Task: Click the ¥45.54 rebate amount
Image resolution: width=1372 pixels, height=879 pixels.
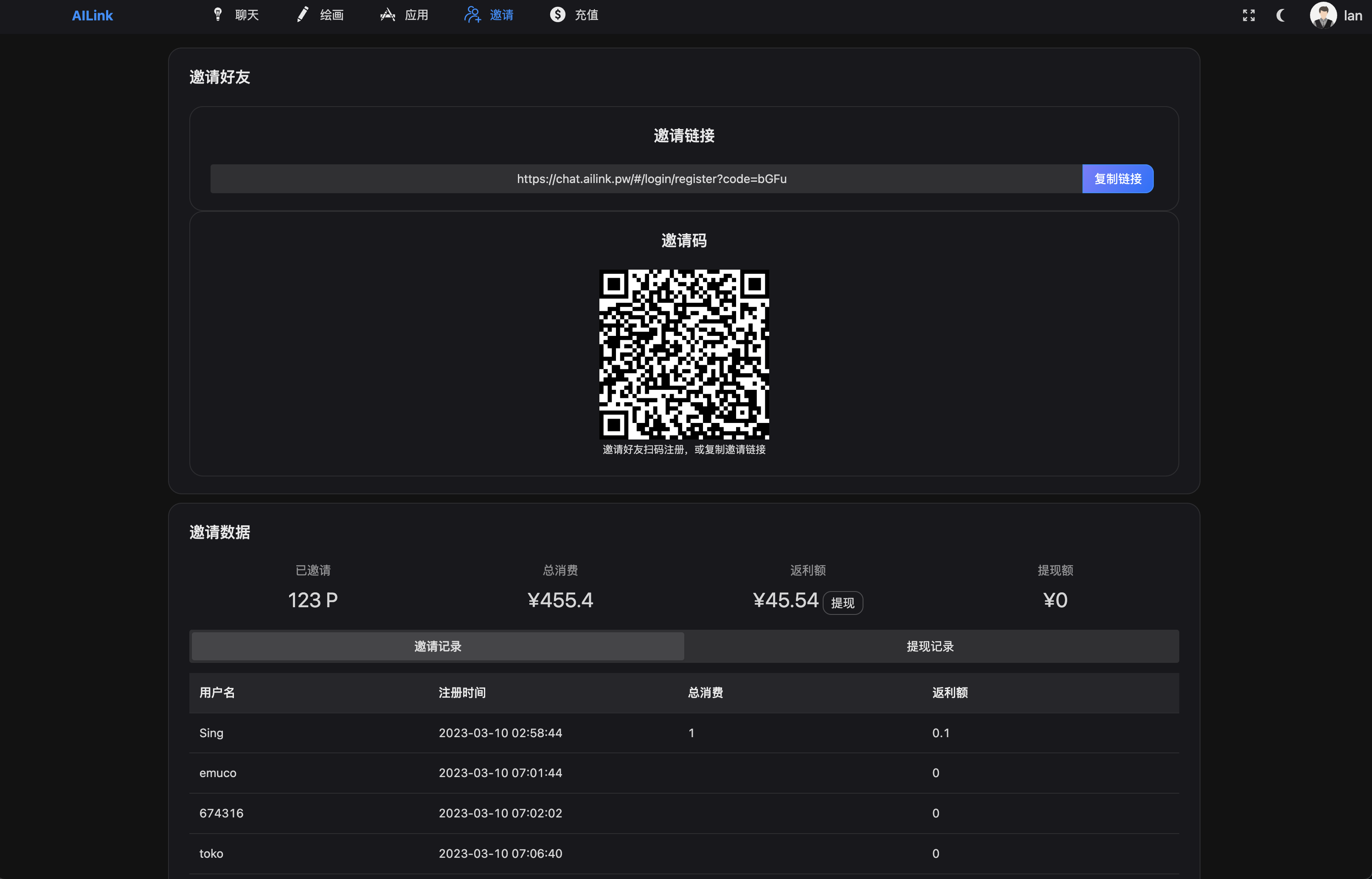Action: 786,600
